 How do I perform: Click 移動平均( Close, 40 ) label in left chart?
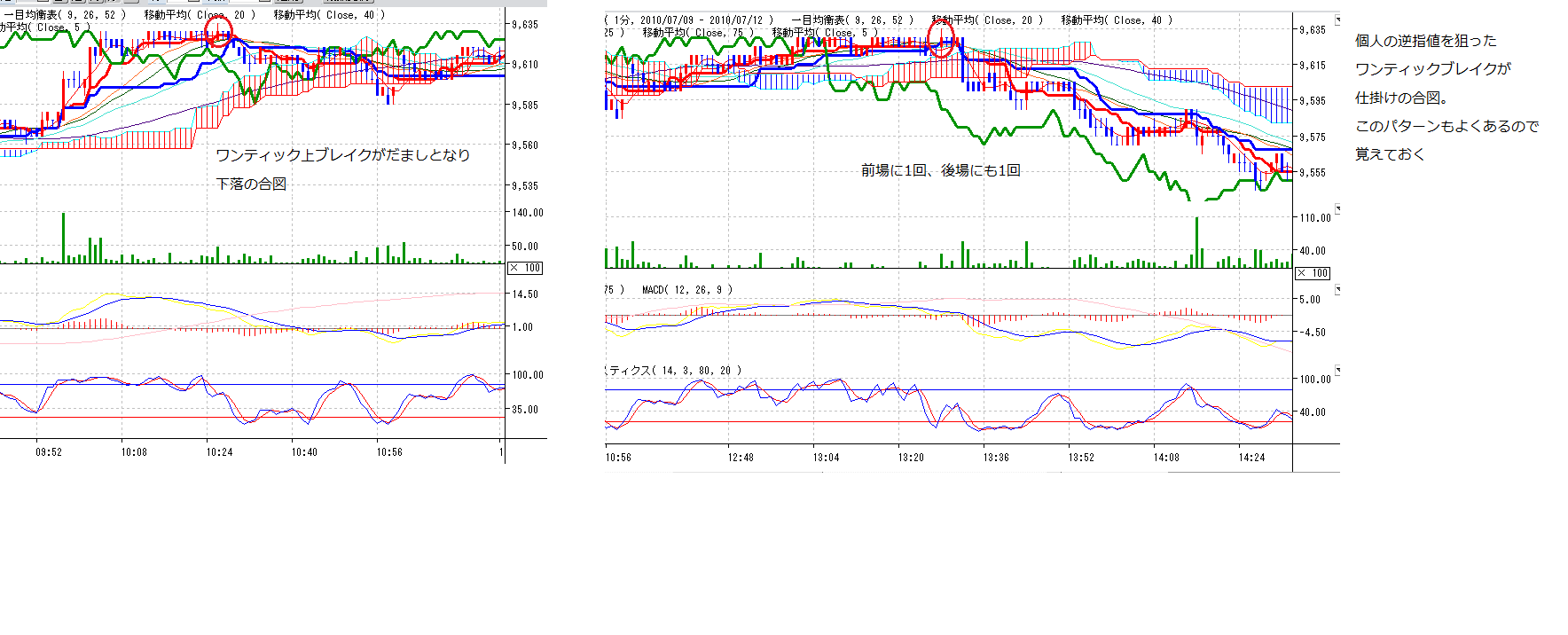tap(329, 15)
